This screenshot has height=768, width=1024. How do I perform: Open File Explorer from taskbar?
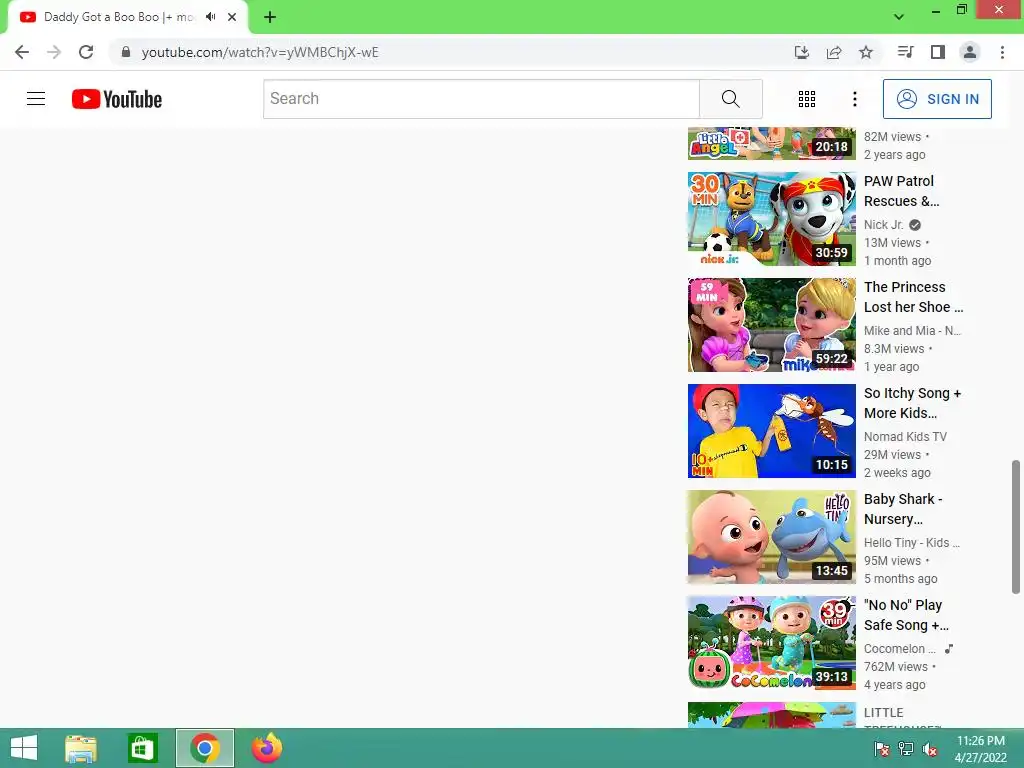[81, 748]
